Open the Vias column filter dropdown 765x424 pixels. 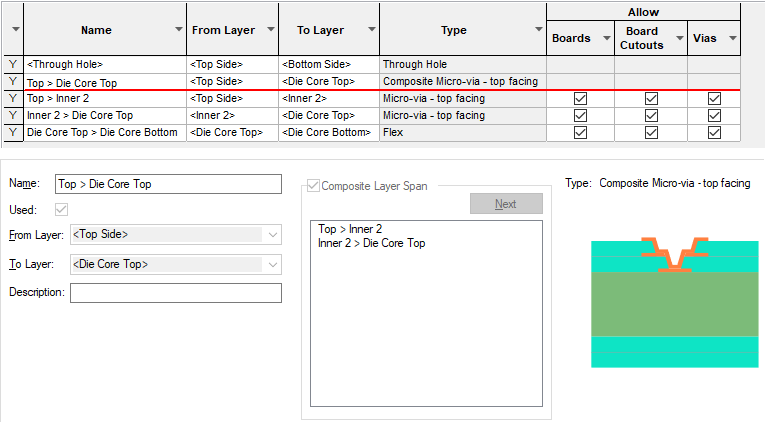pyautogui.click(x=732, y=38)
